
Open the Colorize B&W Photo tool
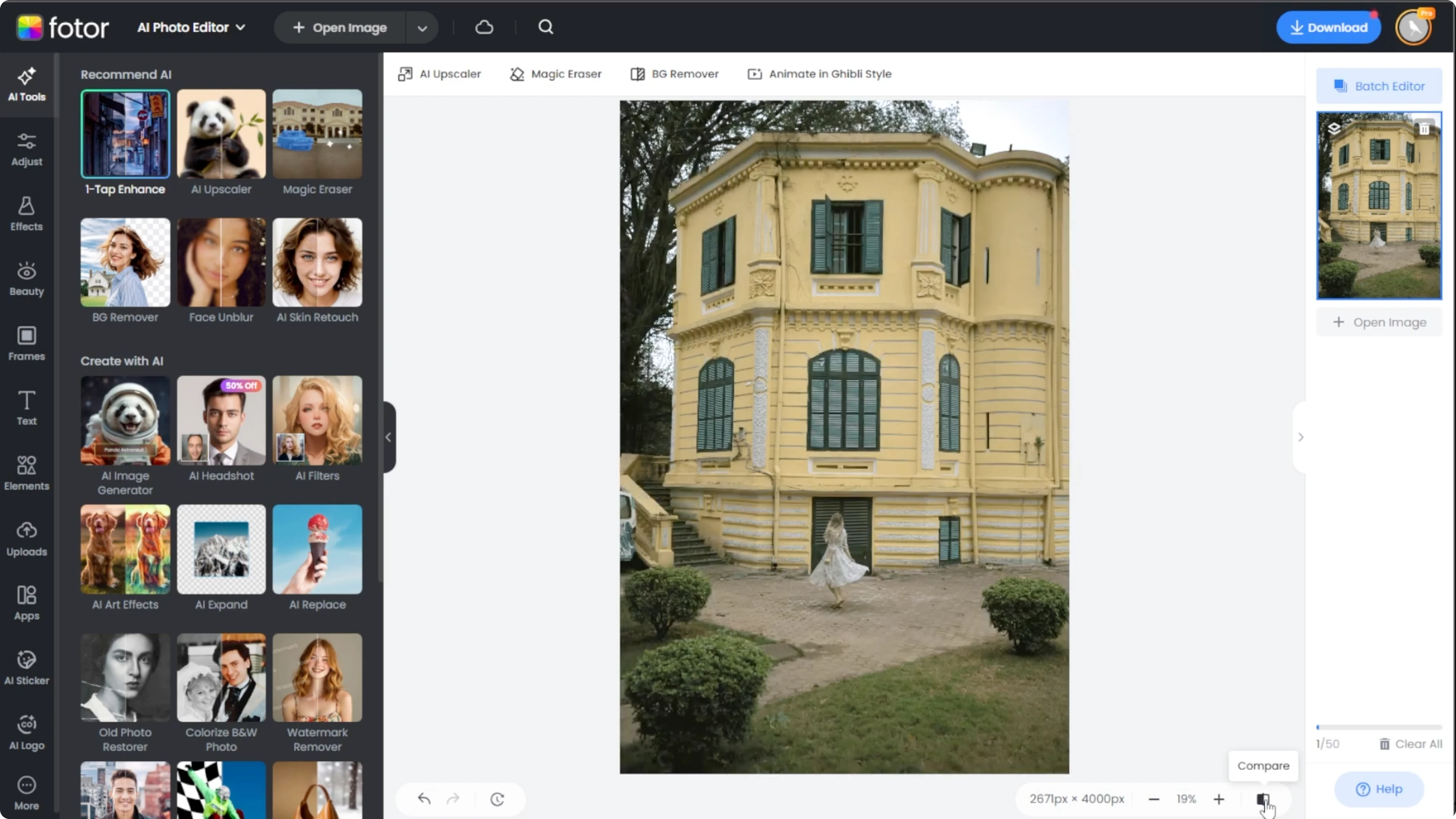[x=221, y=694]
